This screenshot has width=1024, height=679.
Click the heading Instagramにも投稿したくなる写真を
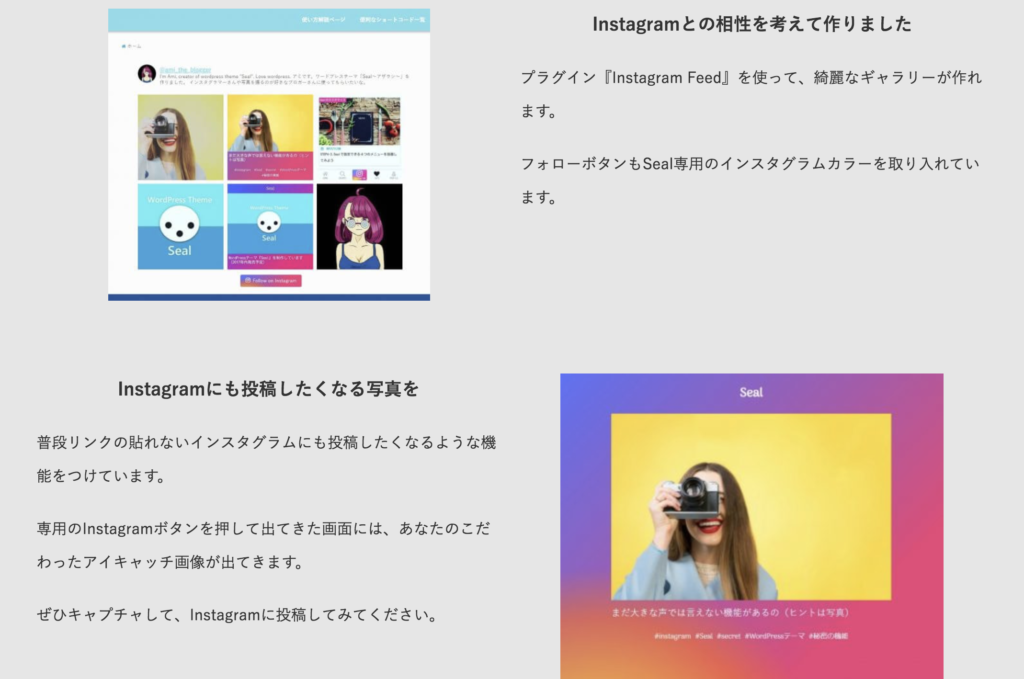point(268,389)
